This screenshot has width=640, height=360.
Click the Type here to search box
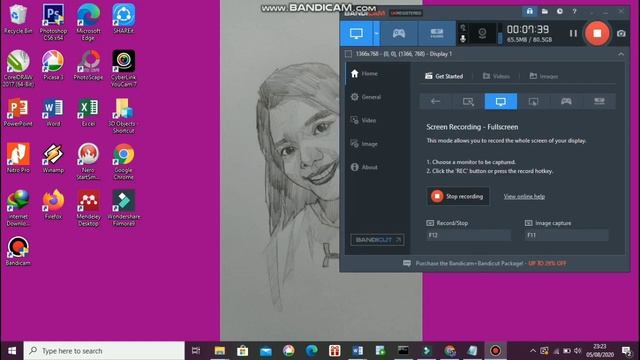tap(104, 351)
